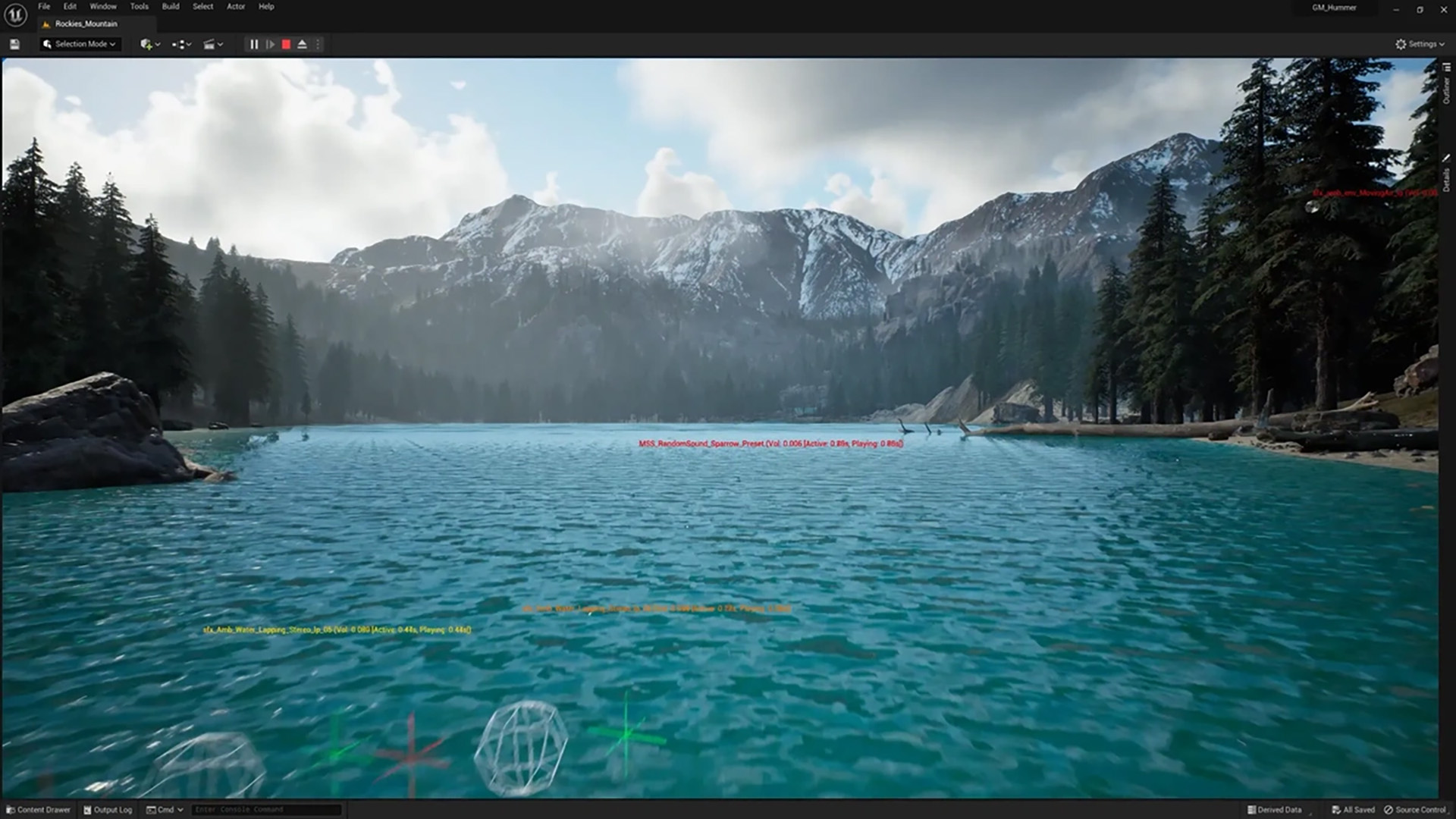Select the Pause button in the playback toolbar
This screenshot has width=1456, height=819.
[x=253, y=44]
